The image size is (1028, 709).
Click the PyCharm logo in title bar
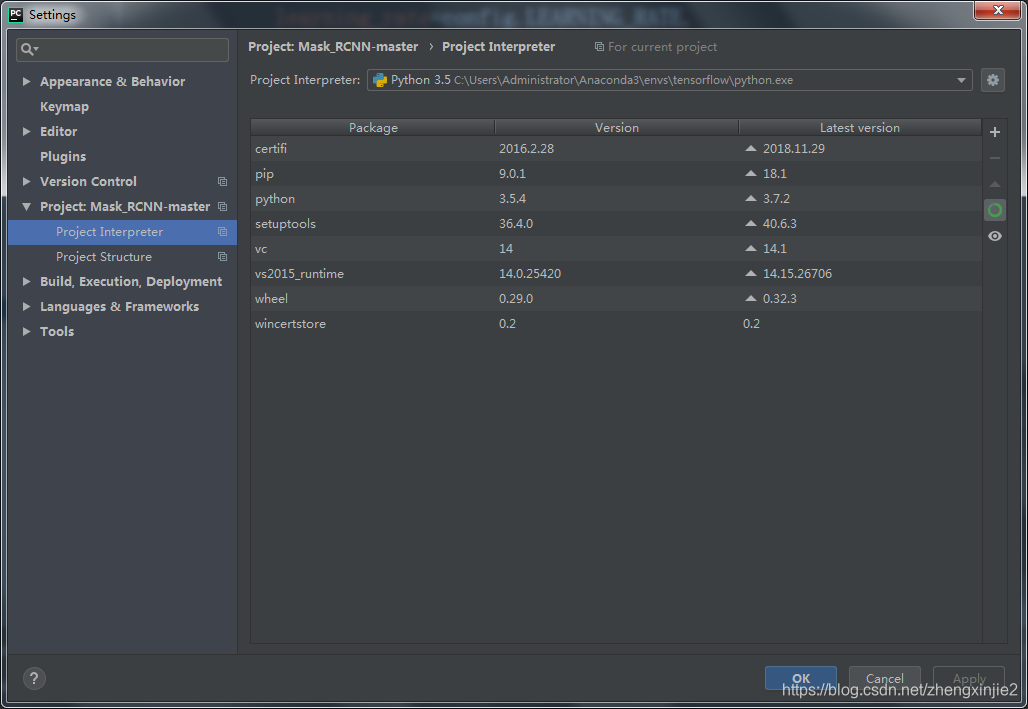(x=16, y=14)
